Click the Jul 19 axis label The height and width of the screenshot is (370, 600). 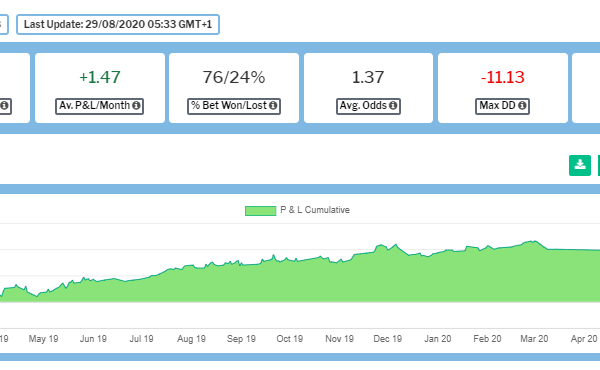(141, 339)
